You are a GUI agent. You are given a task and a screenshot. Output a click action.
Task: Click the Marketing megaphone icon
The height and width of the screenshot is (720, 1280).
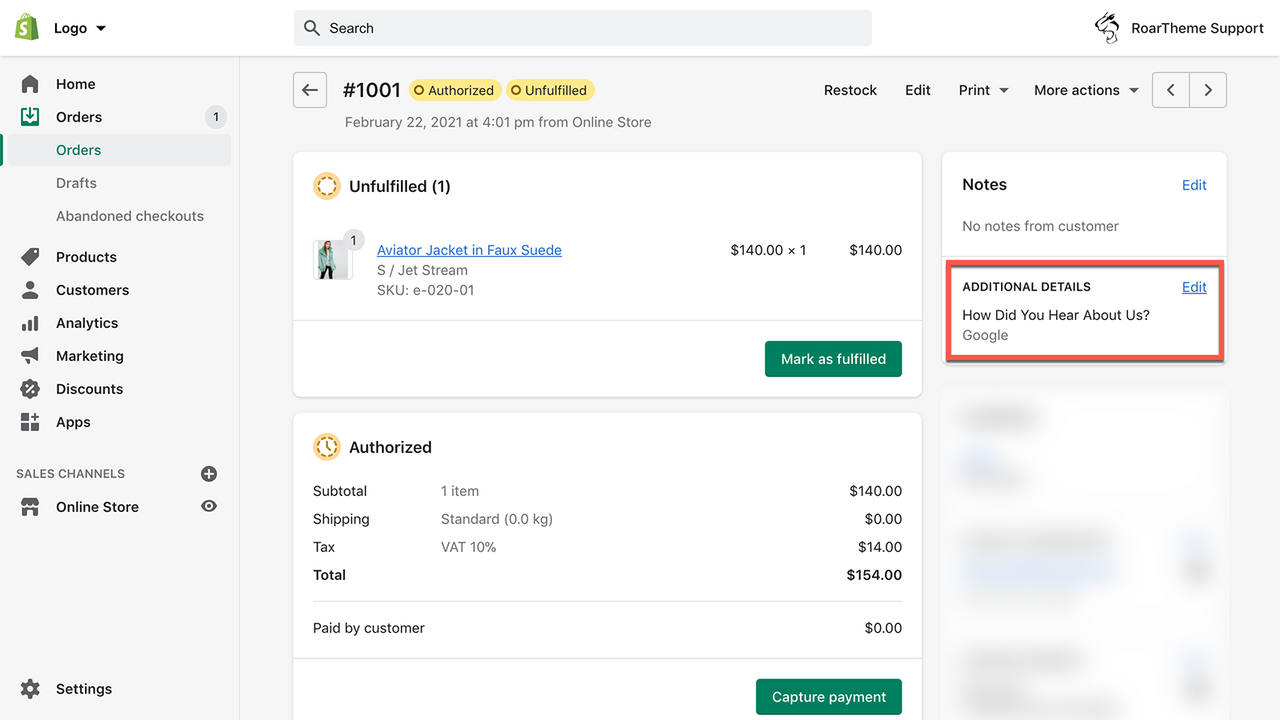(30, 356)
